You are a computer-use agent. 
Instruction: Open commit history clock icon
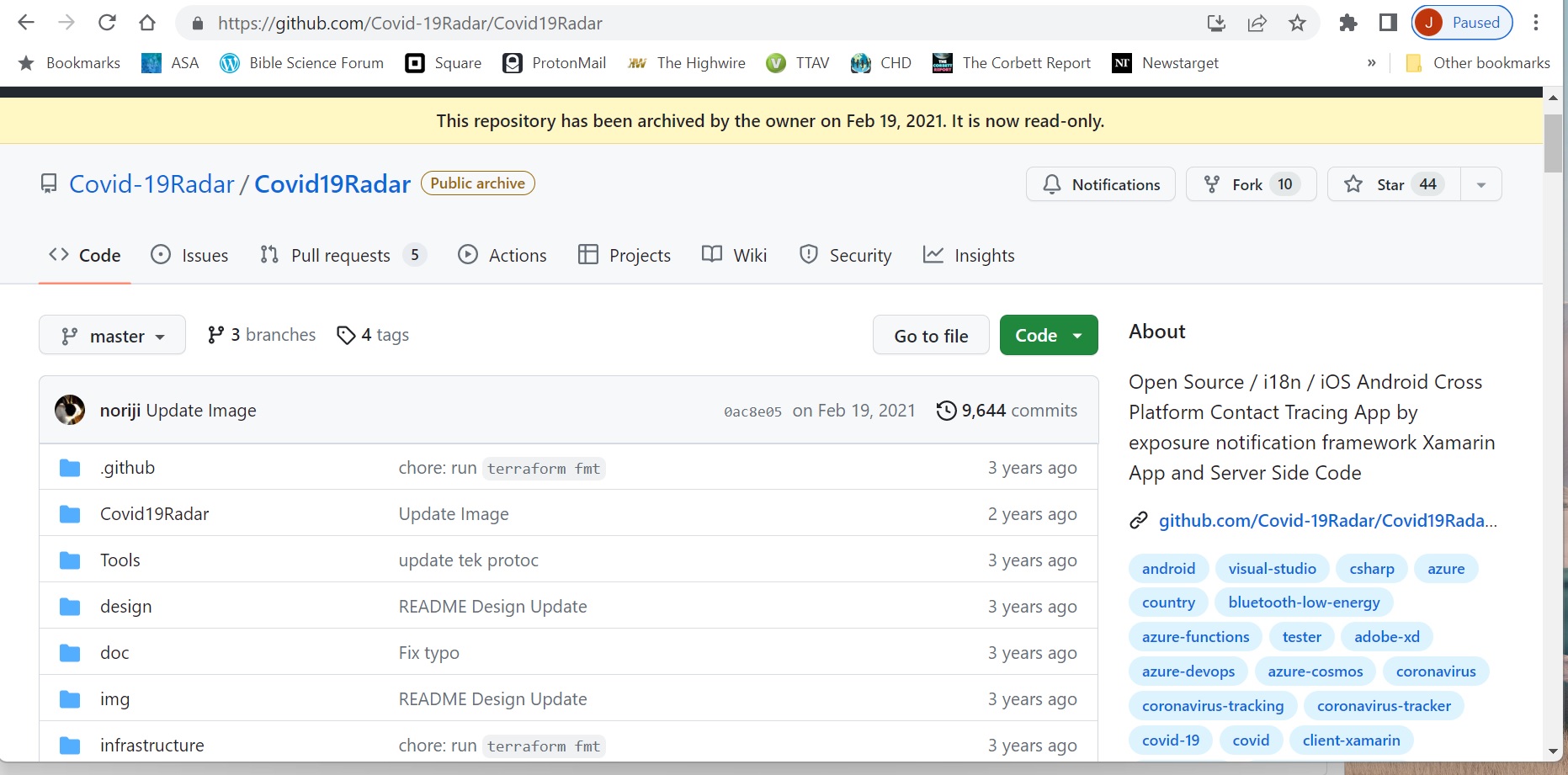pyautogui.click(x=946, y=411)
